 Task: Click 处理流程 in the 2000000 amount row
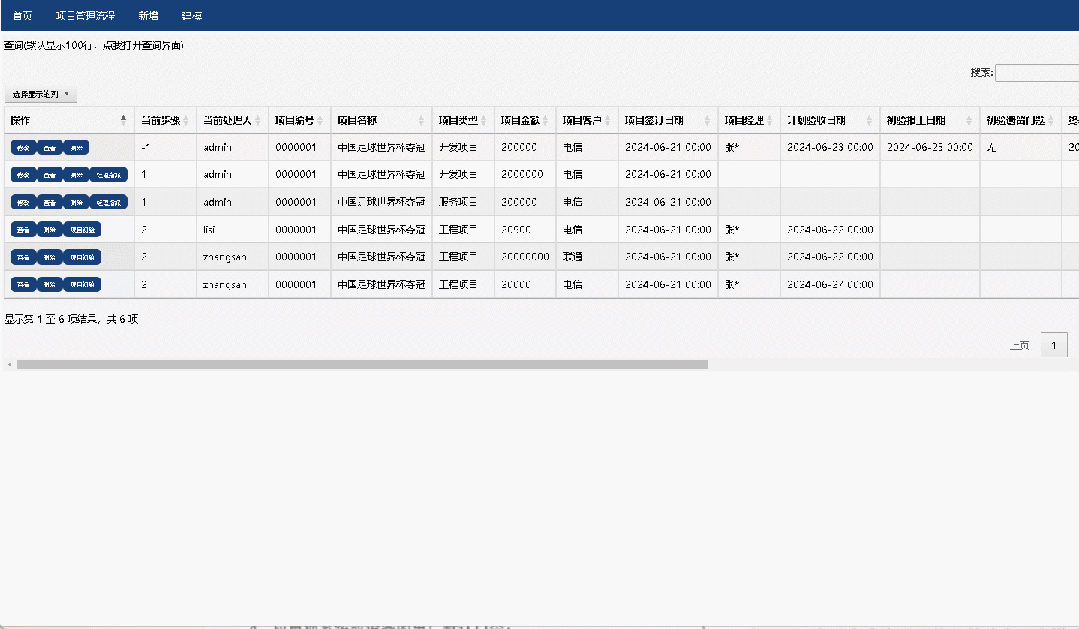point(109,175)
